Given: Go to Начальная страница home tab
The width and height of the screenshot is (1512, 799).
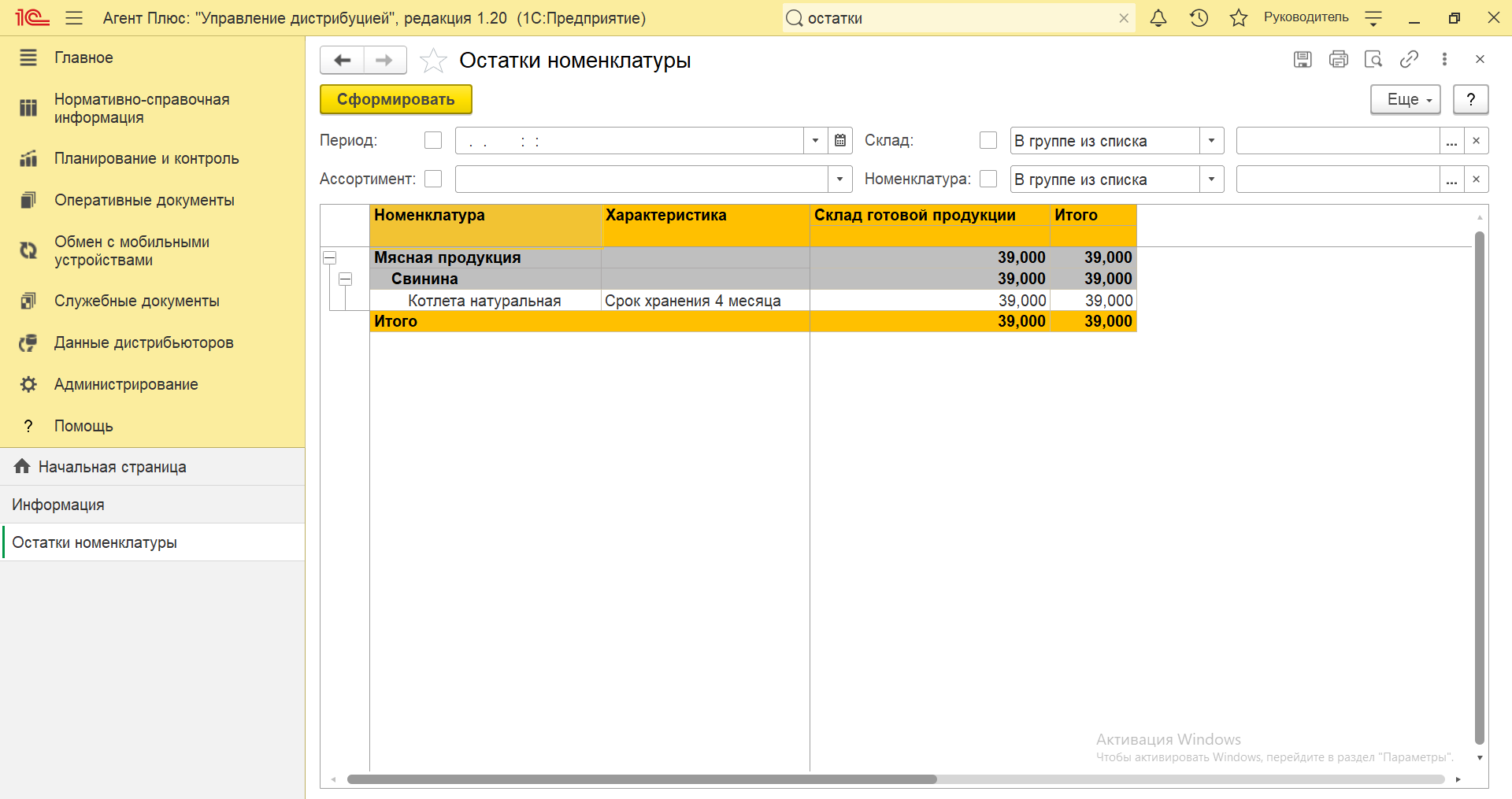Looking at the screenshot, I should click(x=152, y=467).
